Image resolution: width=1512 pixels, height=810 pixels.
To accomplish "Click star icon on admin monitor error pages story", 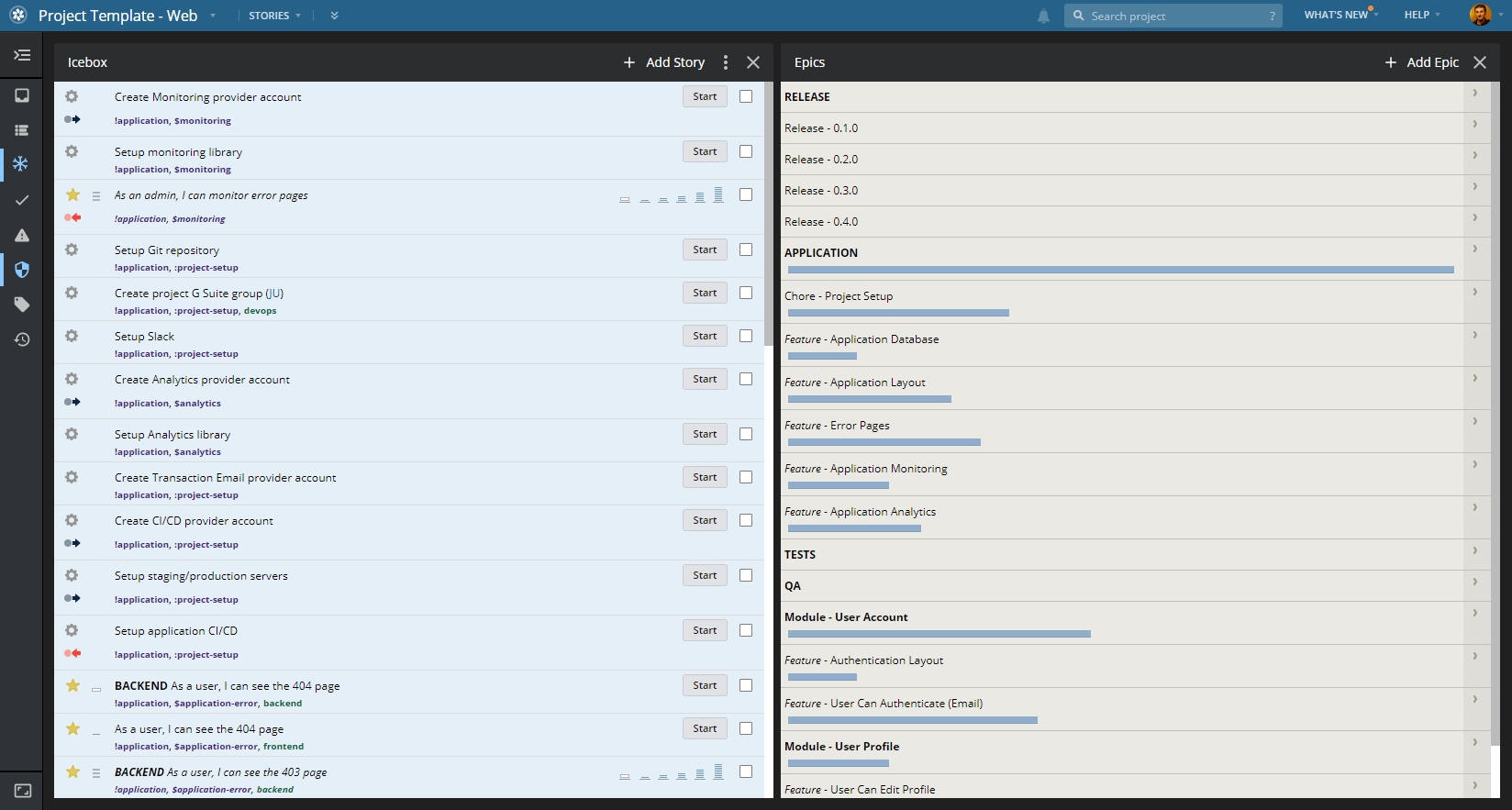I will point(72,194).
